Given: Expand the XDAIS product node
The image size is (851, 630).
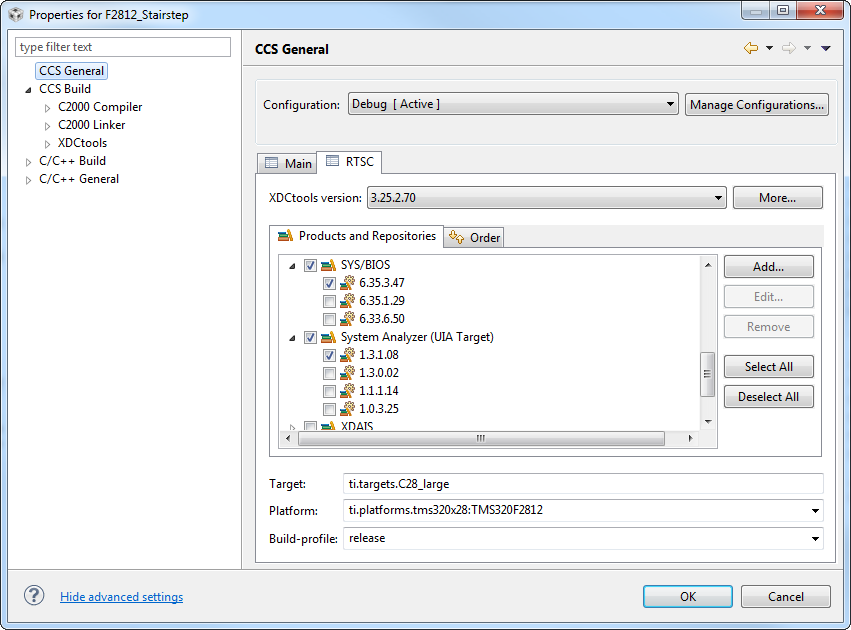Looking at the screenshot, I should pos(292,427).
